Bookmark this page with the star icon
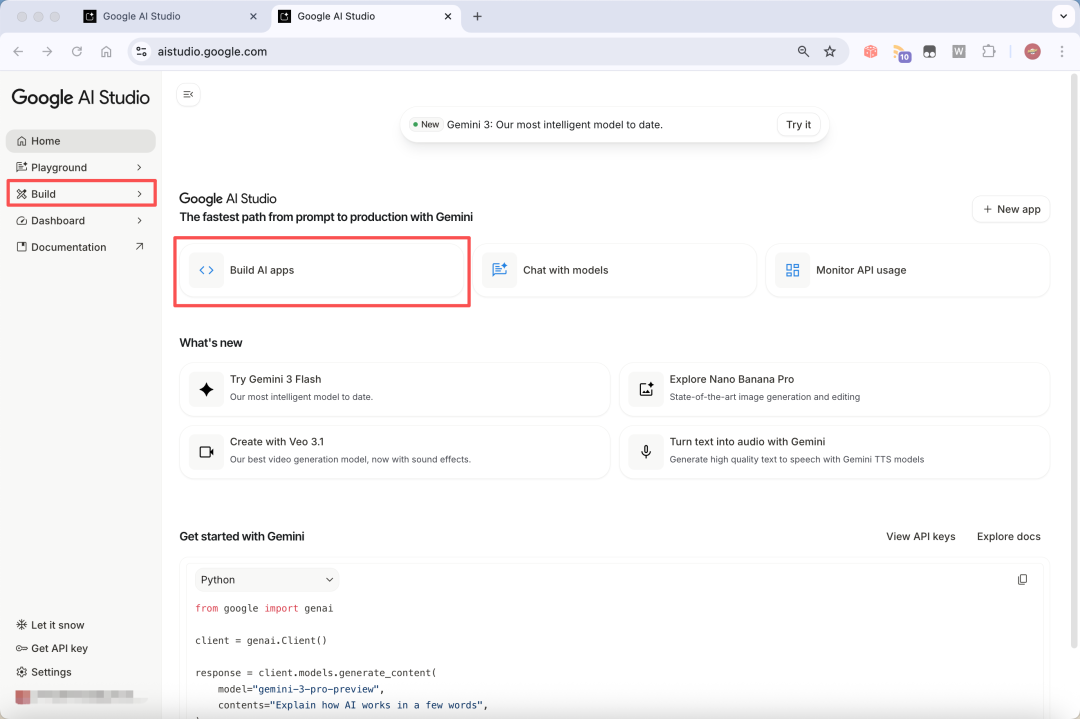 pyautogui.click(x=830, y=52)
